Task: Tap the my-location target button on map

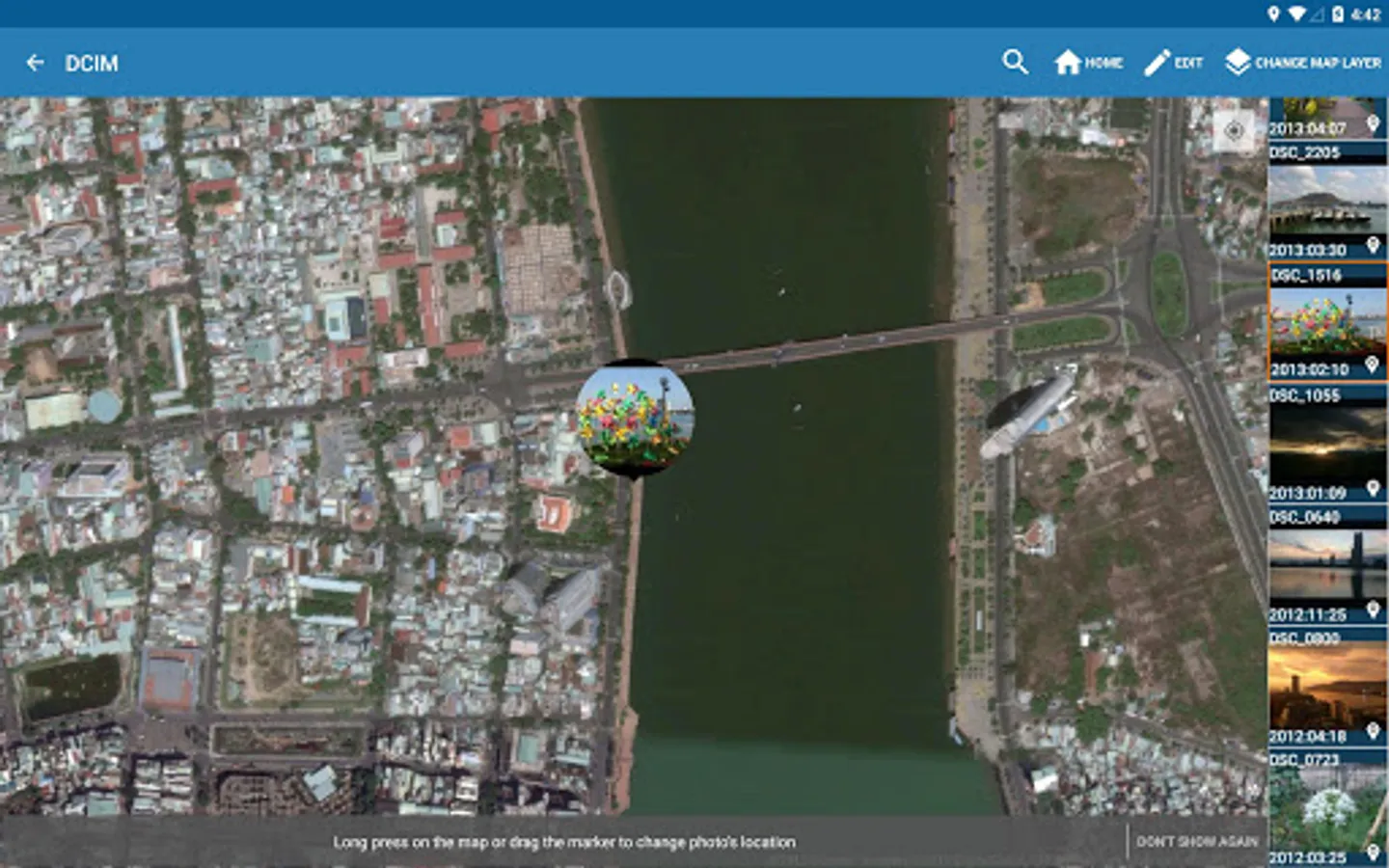Action: pos(1233,131)
